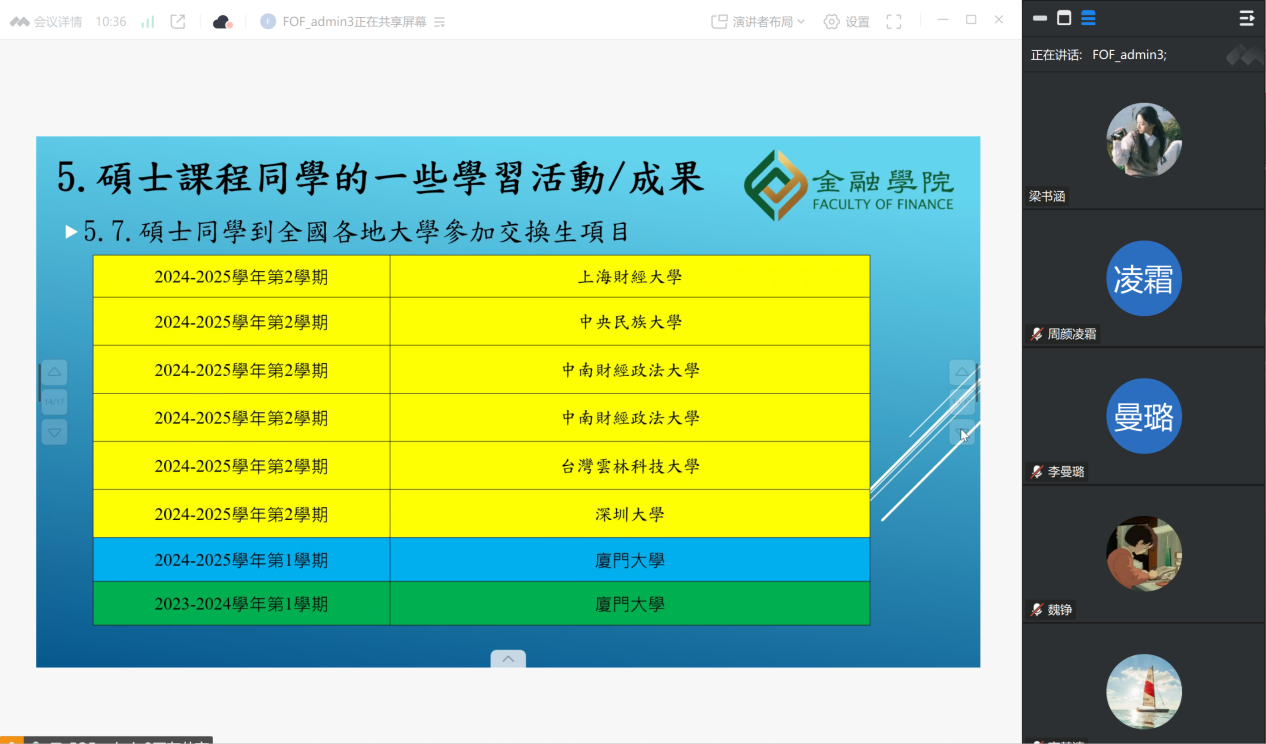The image size is (1266, 744).
Task: Click the share/pop-out arrow icon
Action: (178, 21)
